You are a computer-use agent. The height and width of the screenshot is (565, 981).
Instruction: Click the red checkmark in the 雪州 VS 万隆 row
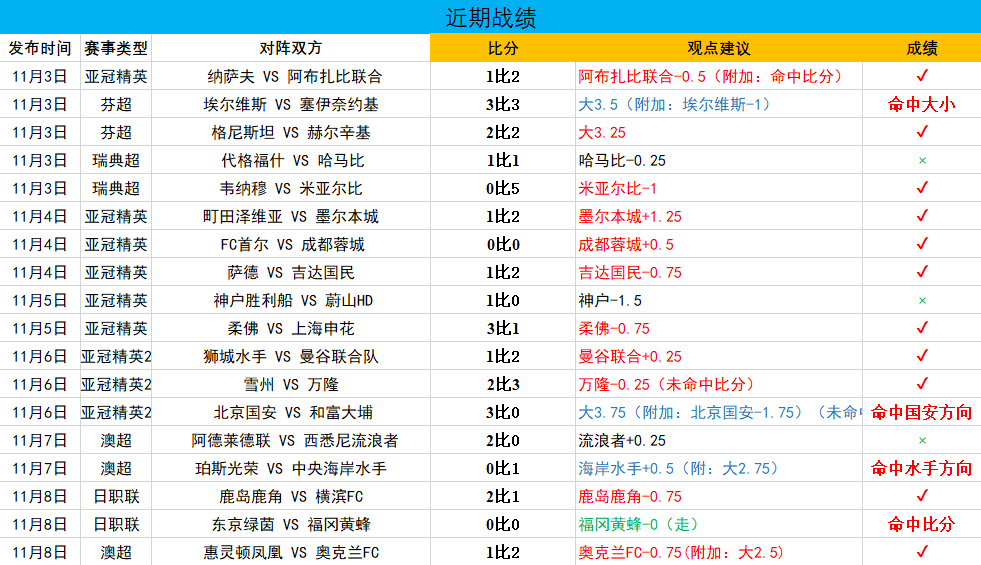coord(922,384)
